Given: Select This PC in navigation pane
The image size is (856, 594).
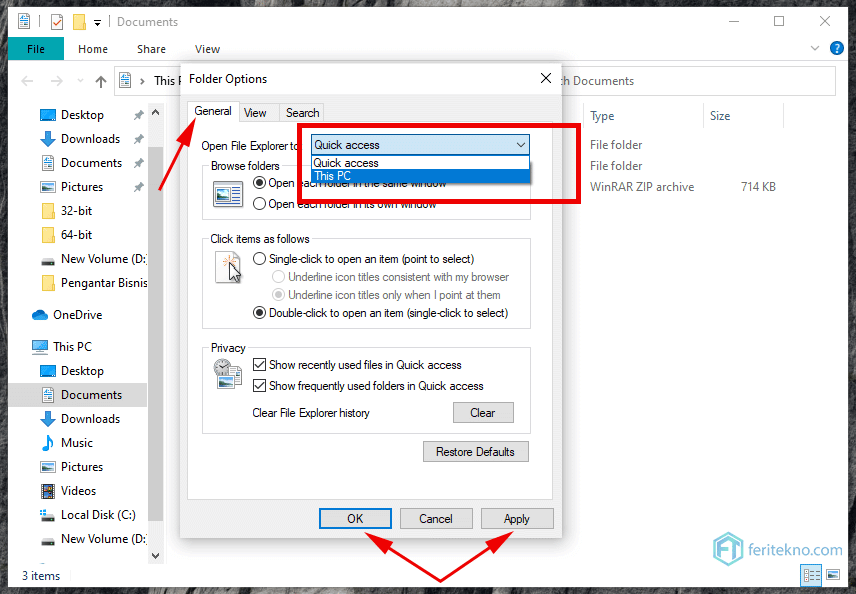Looking at the screenshot, I should click(72, 347).
